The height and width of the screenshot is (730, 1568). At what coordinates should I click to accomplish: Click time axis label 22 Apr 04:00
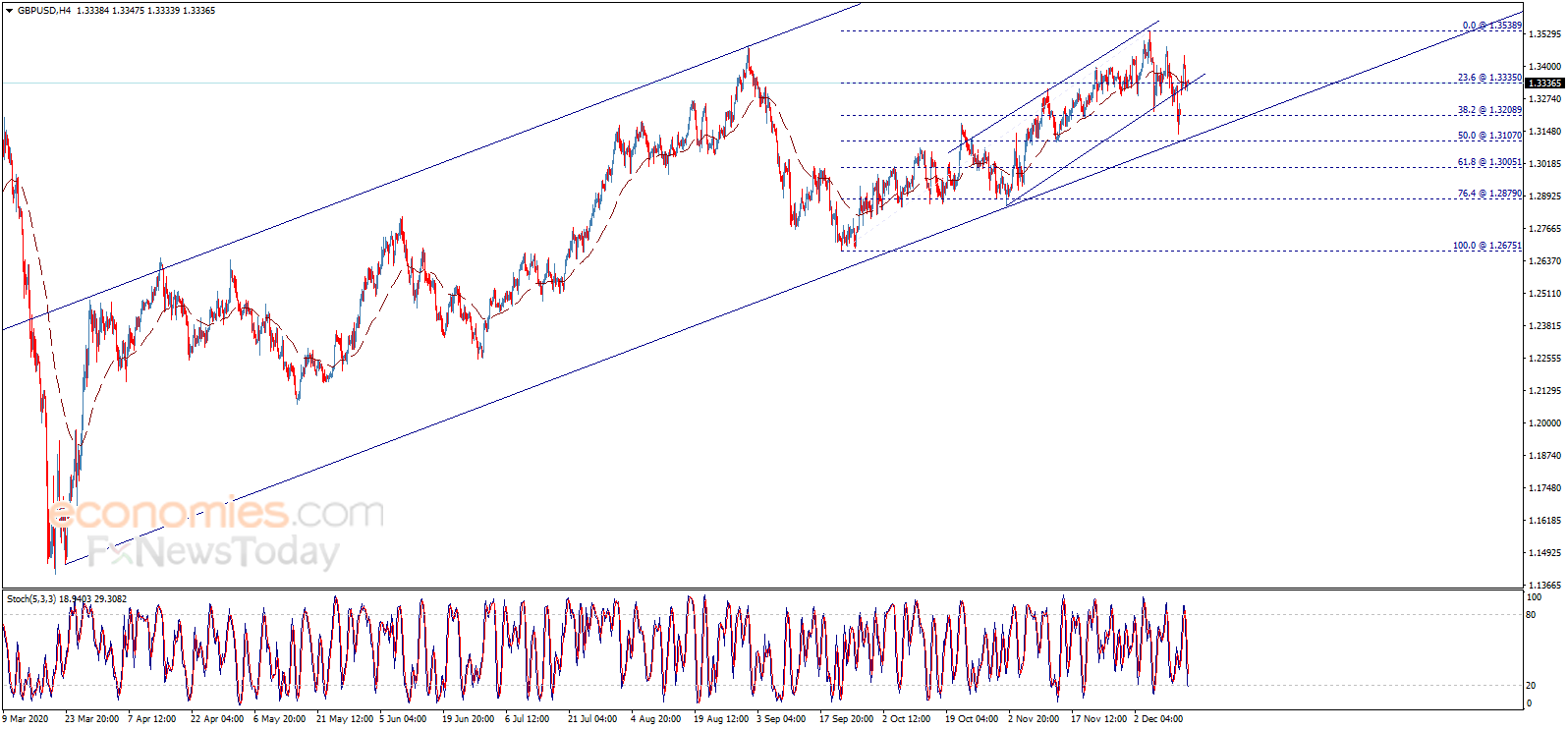coord(217,719)
